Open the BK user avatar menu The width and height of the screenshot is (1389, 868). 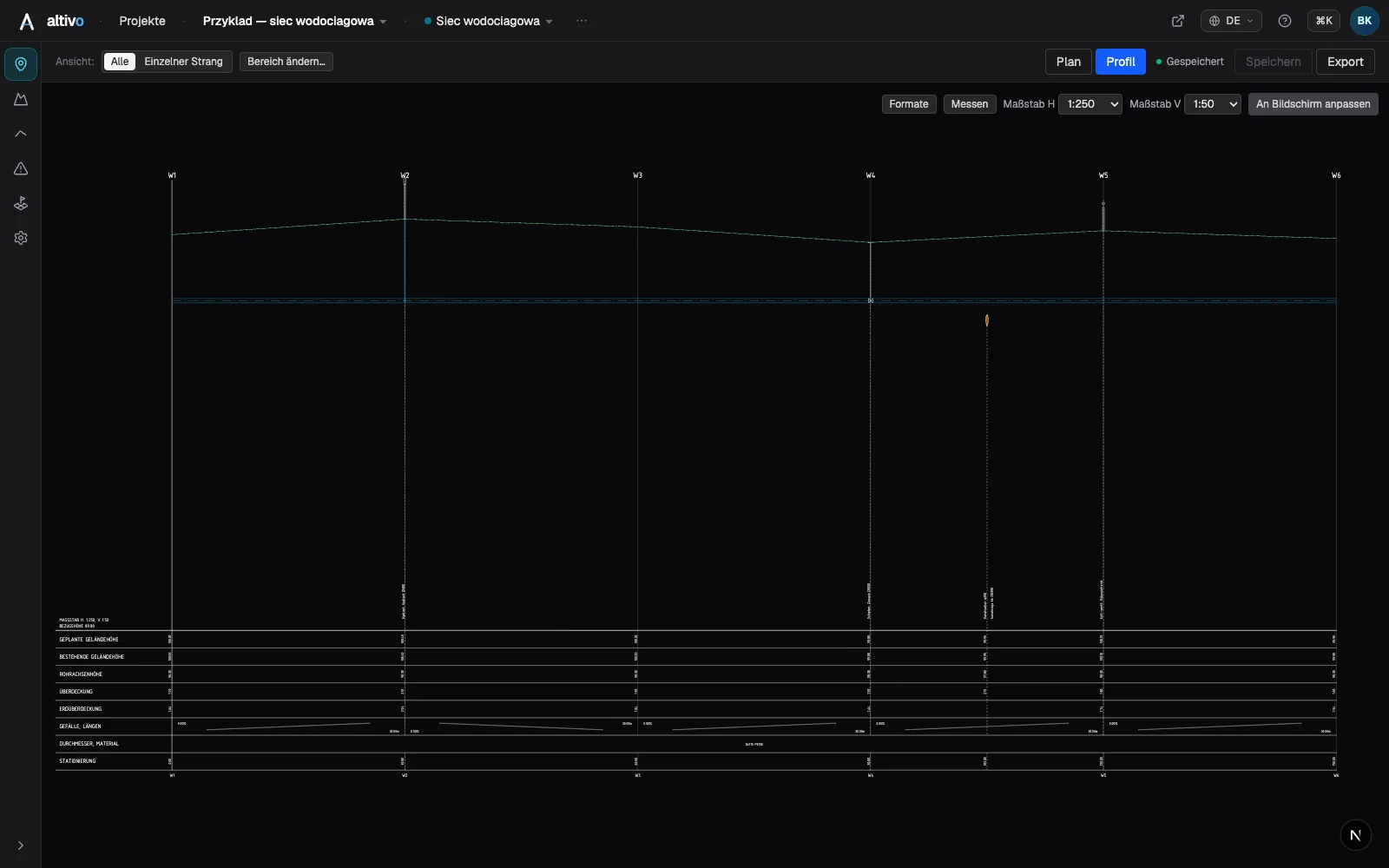tap(1365, 21)
